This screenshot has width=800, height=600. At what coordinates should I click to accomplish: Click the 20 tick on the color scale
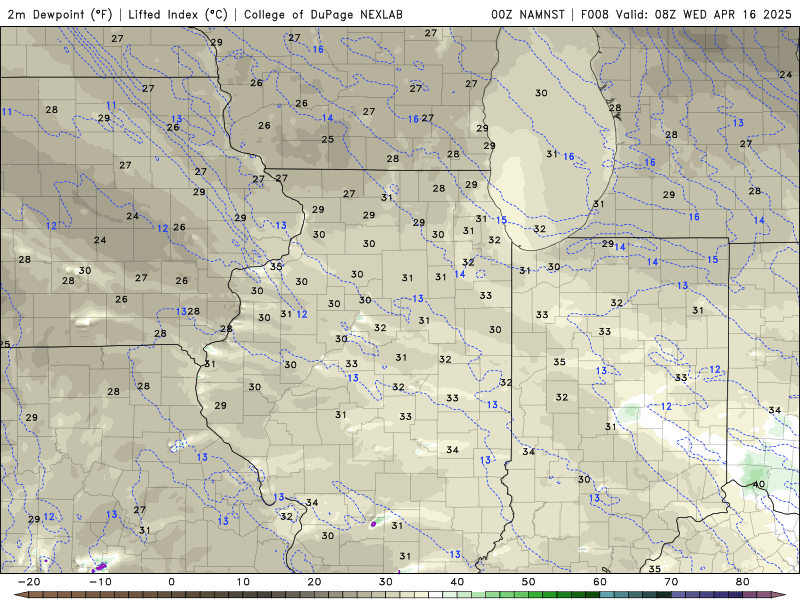tap(314, 582)
